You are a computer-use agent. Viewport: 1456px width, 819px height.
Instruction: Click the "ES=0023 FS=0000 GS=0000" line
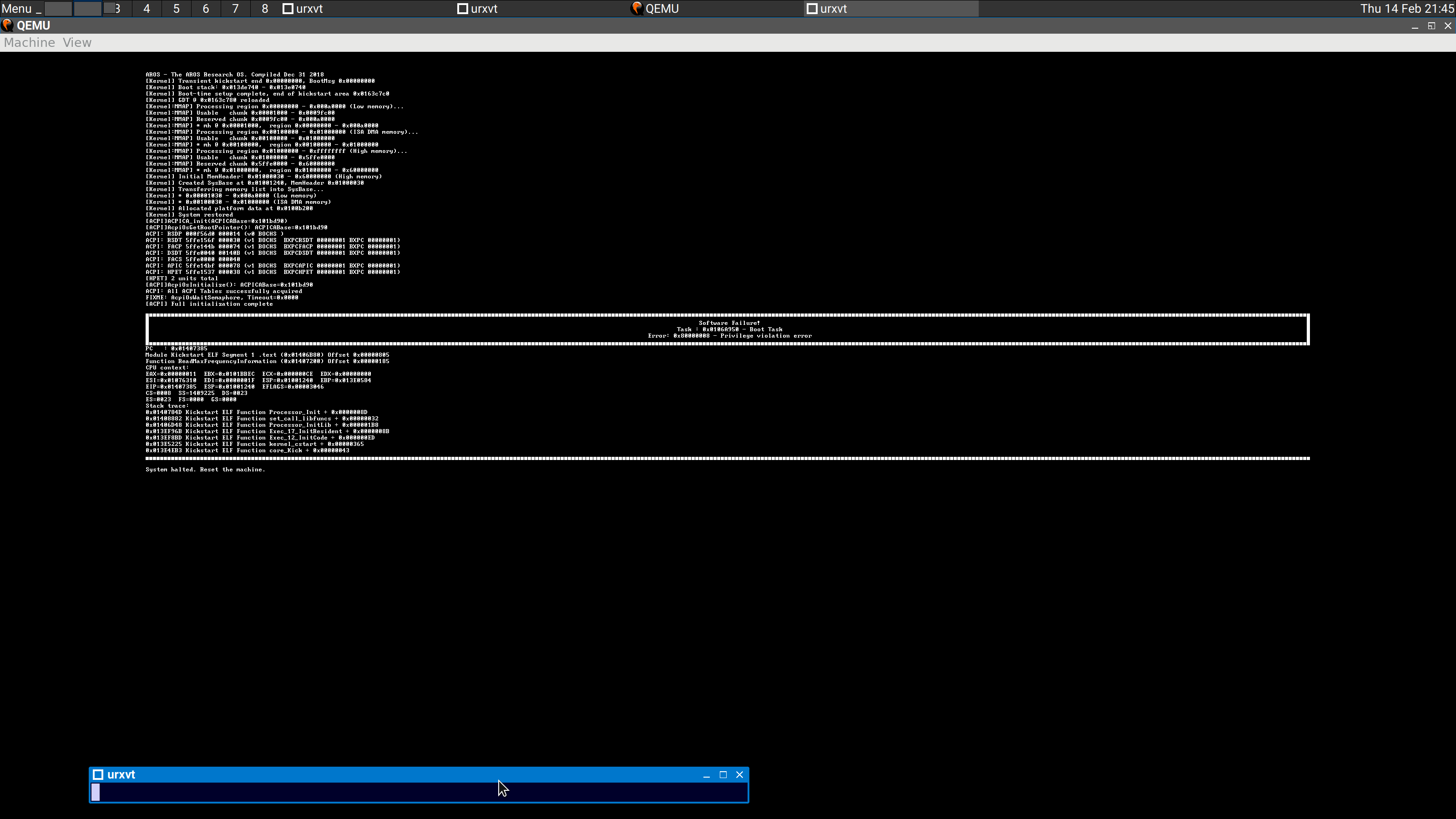191,399
